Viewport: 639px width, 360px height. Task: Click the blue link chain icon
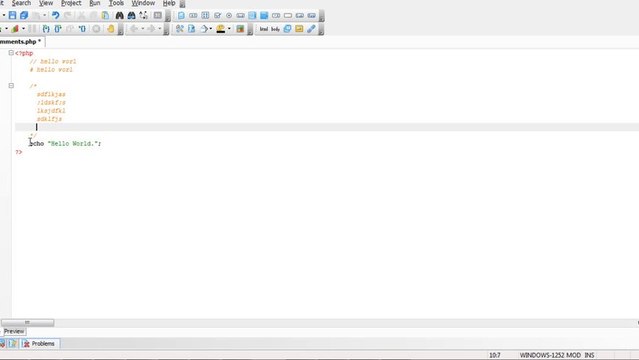coord(311,29)
